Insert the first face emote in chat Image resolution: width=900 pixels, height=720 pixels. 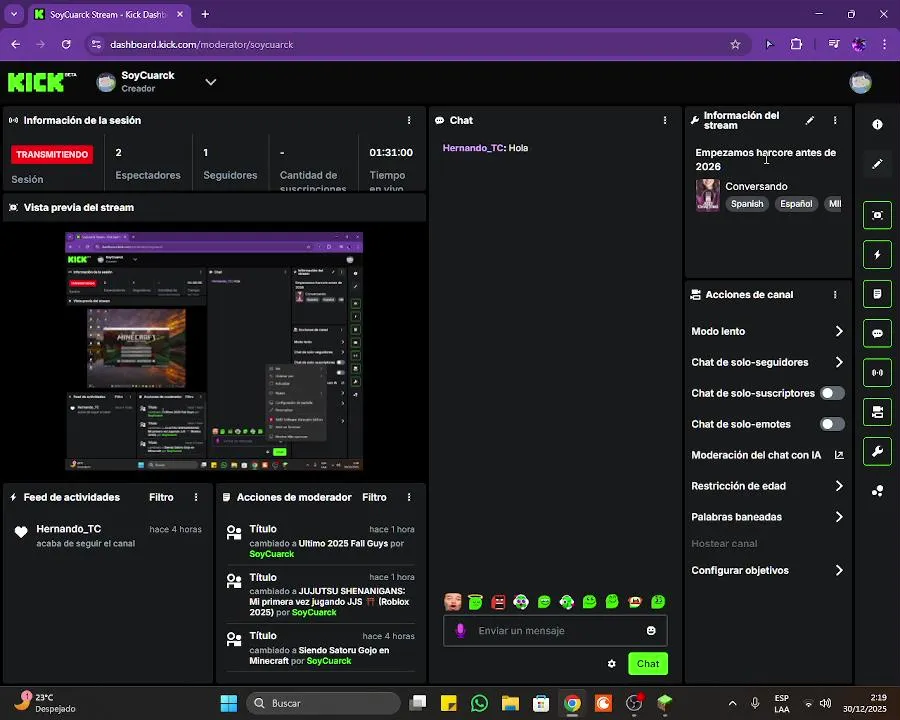pyautogui.click(x=453, y=602)
